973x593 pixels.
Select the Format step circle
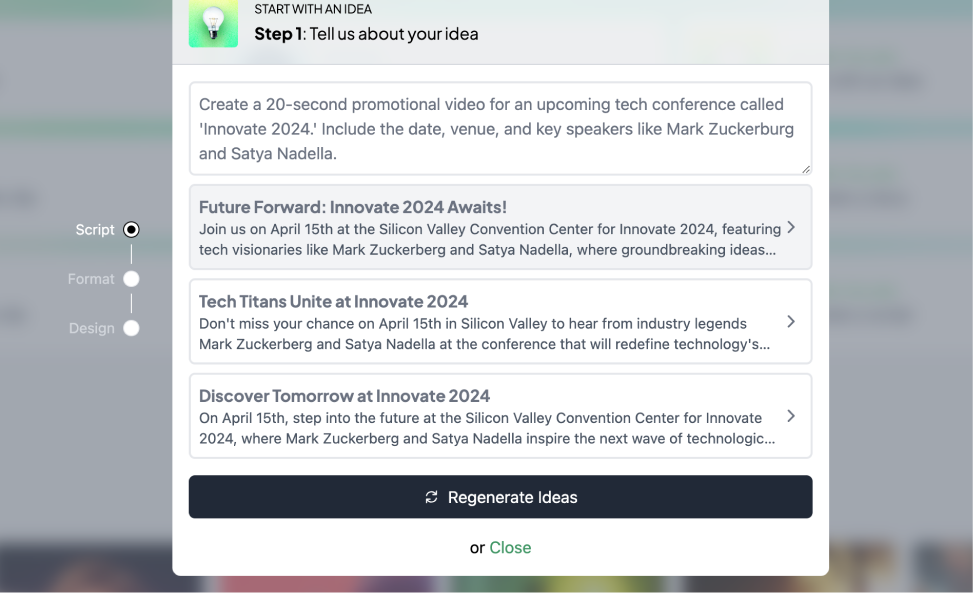pos(131,279)
